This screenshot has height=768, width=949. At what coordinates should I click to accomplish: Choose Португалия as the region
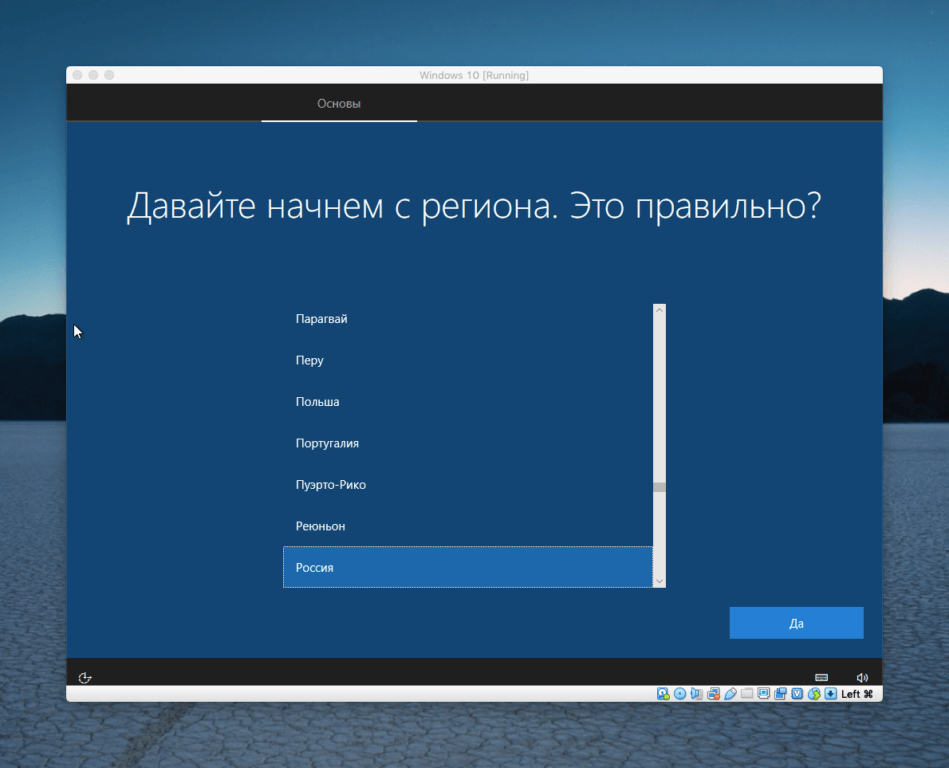468,444
